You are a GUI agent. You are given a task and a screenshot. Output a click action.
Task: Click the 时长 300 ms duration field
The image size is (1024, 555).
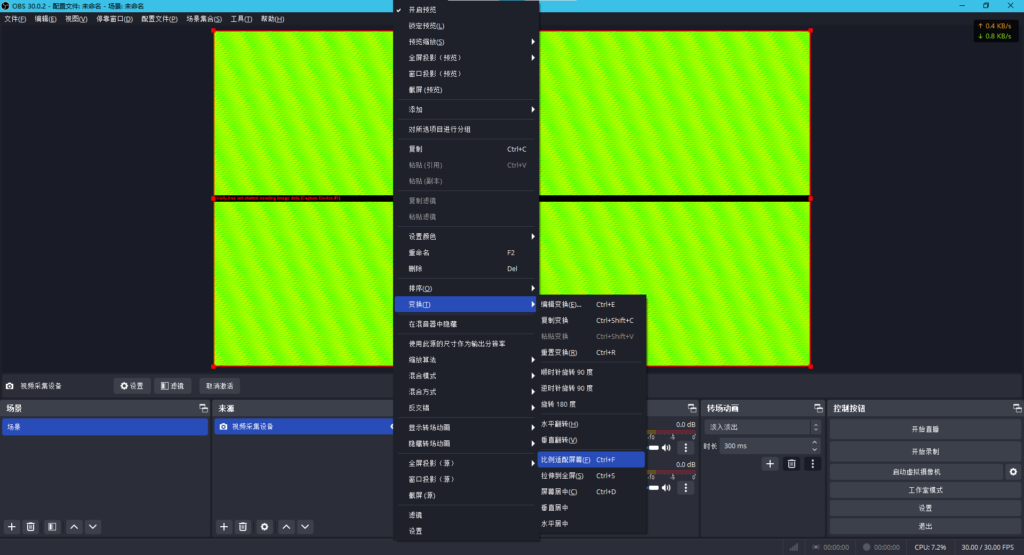(x=762, y=446)
